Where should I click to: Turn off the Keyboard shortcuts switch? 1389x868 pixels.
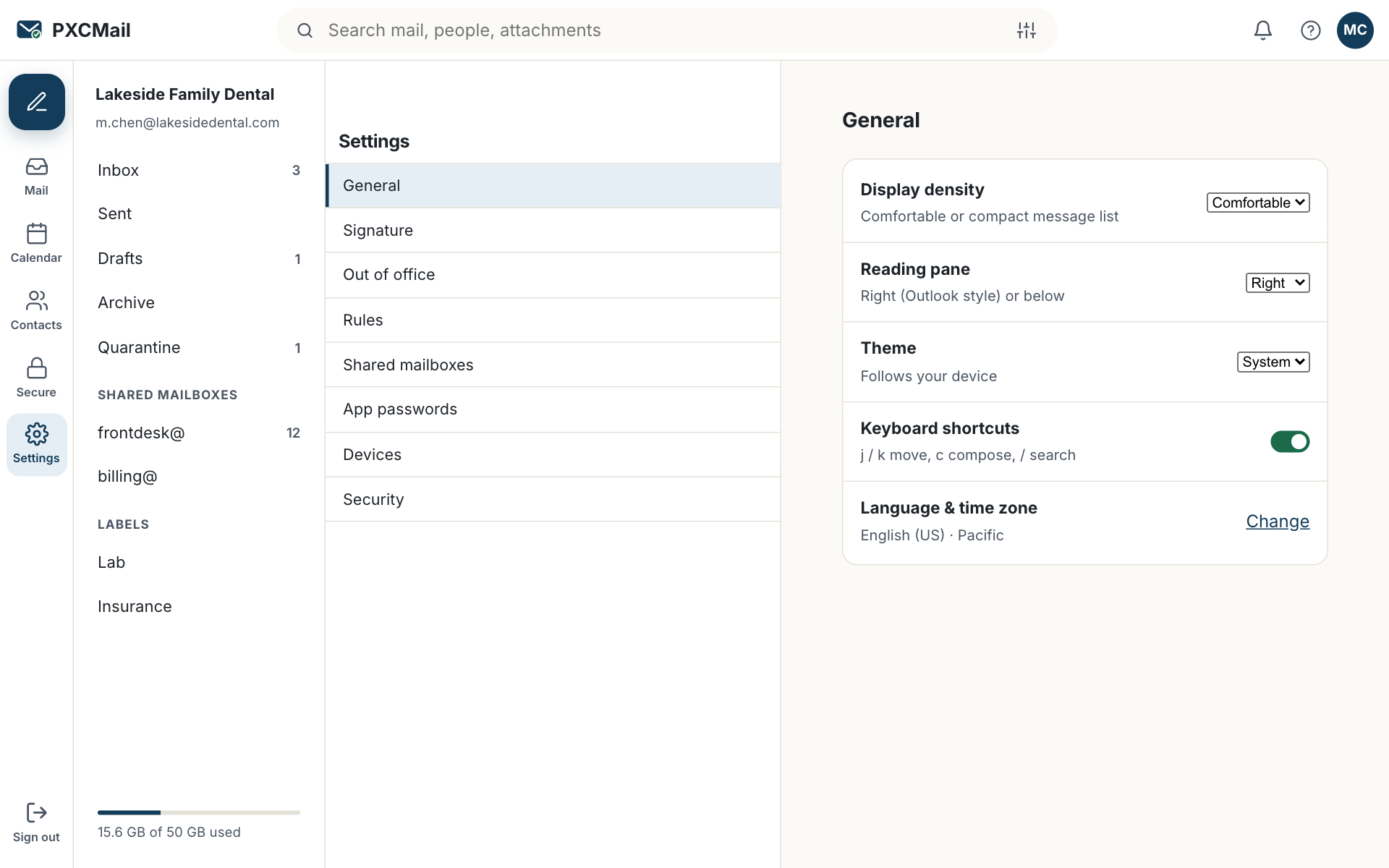(x=1290, y=441)
